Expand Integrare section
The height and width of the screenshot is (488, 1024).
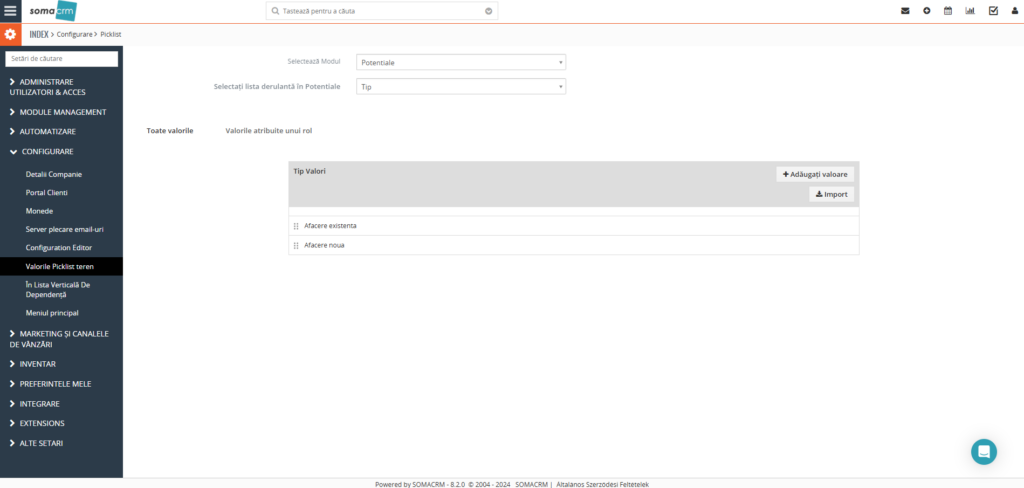pyautogui.click(x=35, y=404)
